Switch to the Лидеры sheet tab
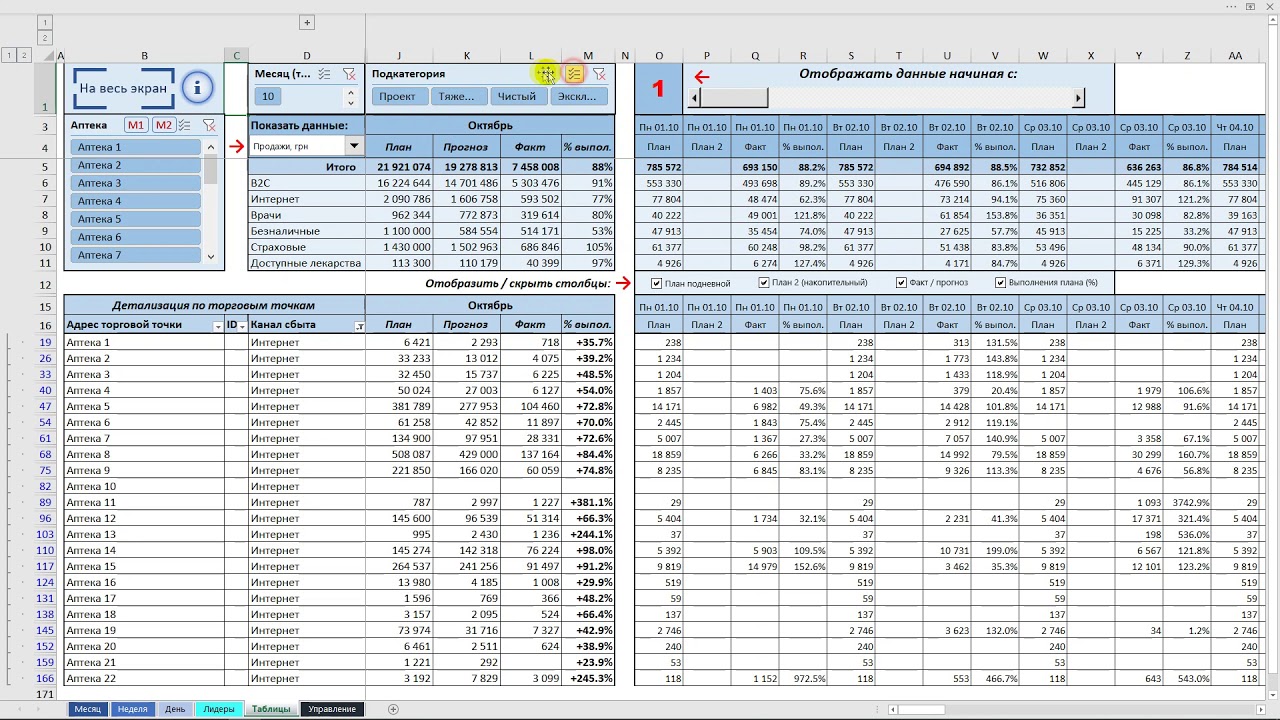Image resolution: width=1280 pixels, height=720 pixels. (x=219, y=709)
